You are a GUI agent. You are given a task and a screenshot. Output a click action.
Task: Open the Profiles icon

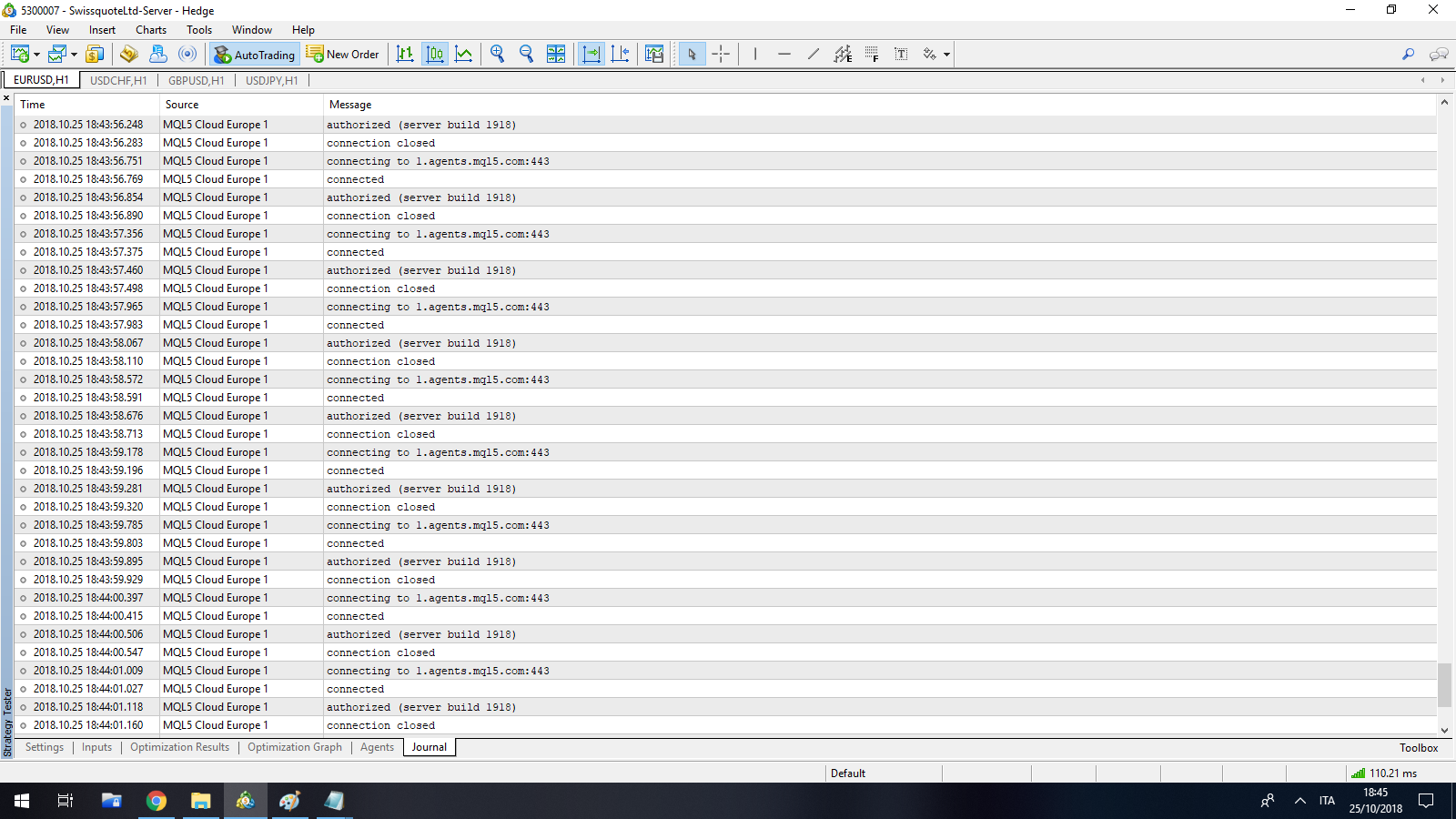[x=58, y=55]
